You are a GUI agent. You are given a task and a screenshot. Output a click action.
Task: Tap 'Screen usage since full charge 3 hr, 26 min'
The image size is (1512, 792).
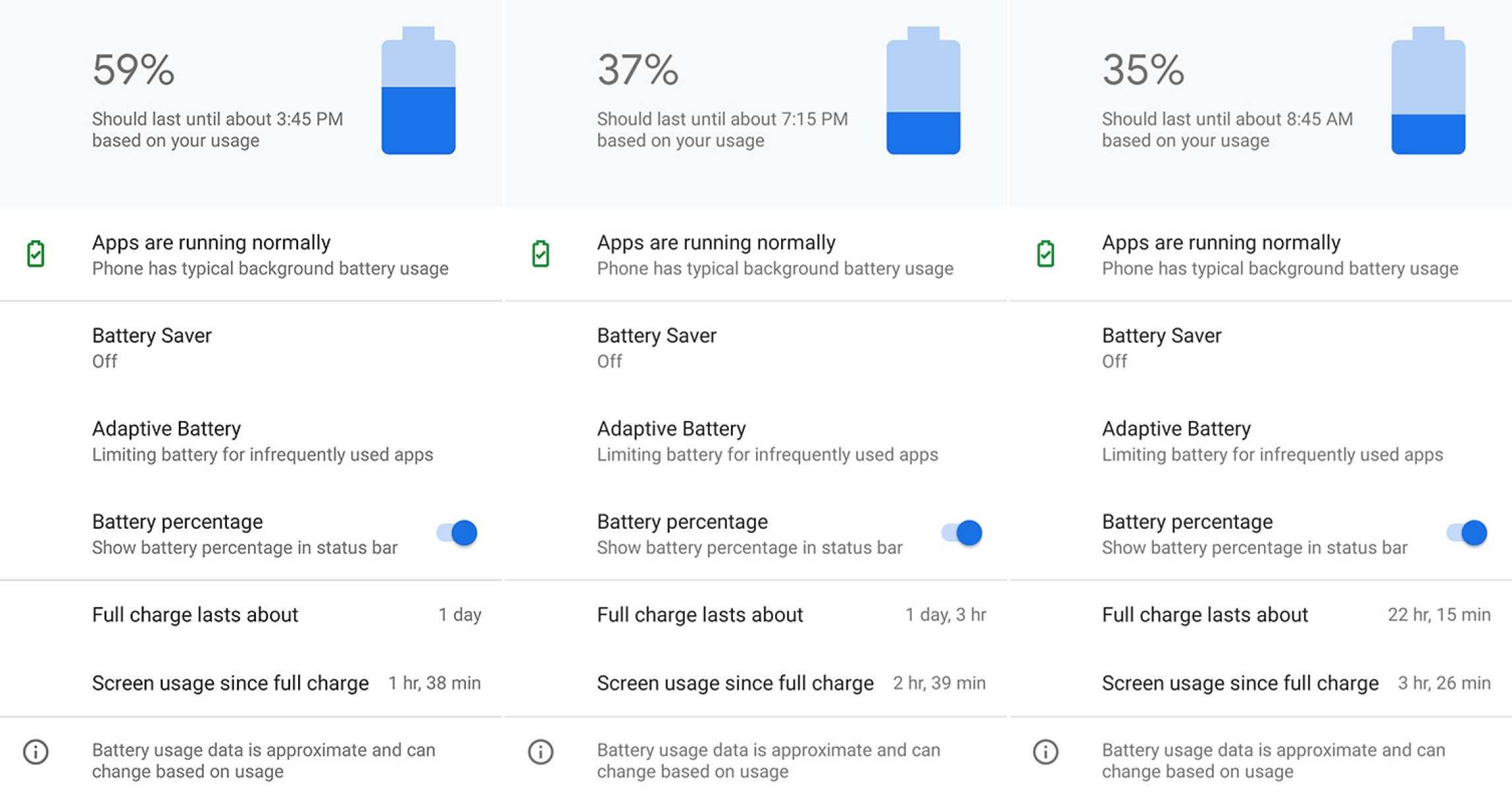[1296, 683]
